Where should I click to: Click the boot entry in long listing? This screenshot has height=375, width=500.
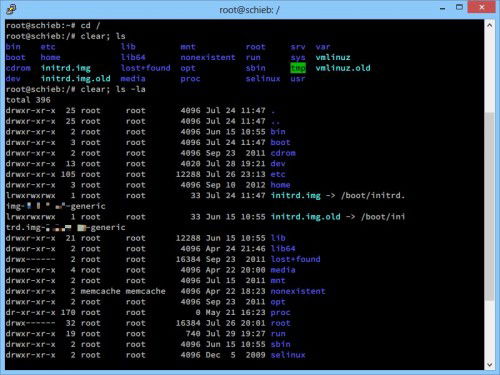pyautogui.click(x=280, y=142)
